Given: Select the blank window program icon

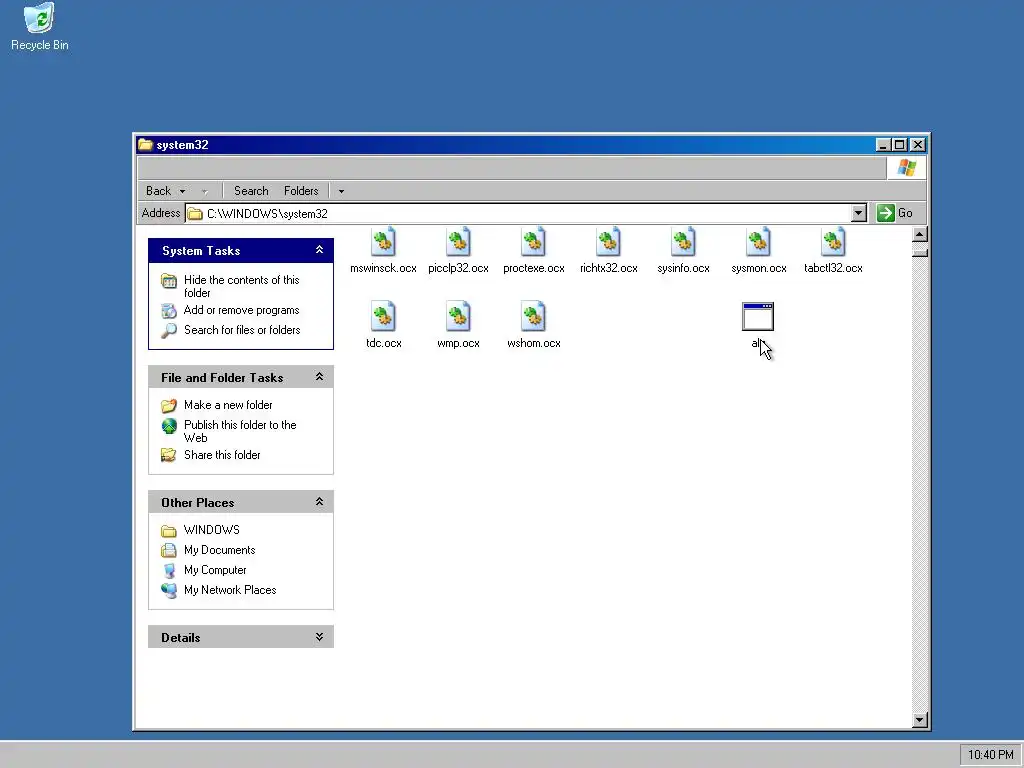Looking at the screenshot, I should coord(758,317).
